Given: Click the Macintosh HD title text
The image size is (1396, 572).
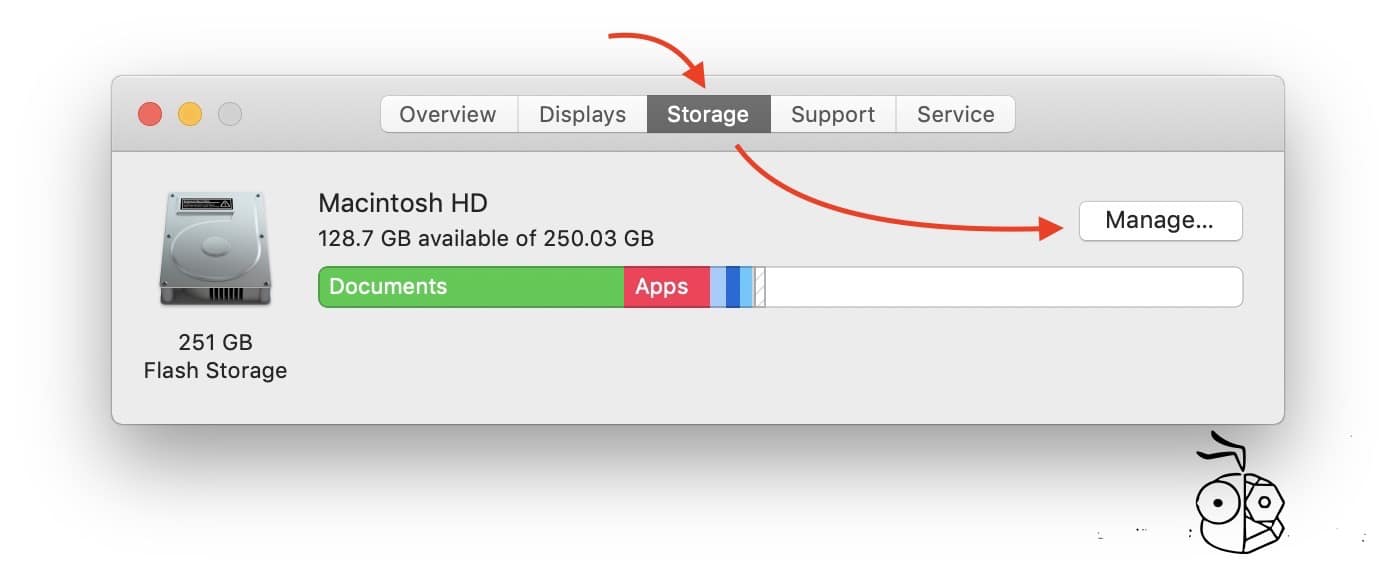Looking at the screenshot, I should click(x=403, y=203).
